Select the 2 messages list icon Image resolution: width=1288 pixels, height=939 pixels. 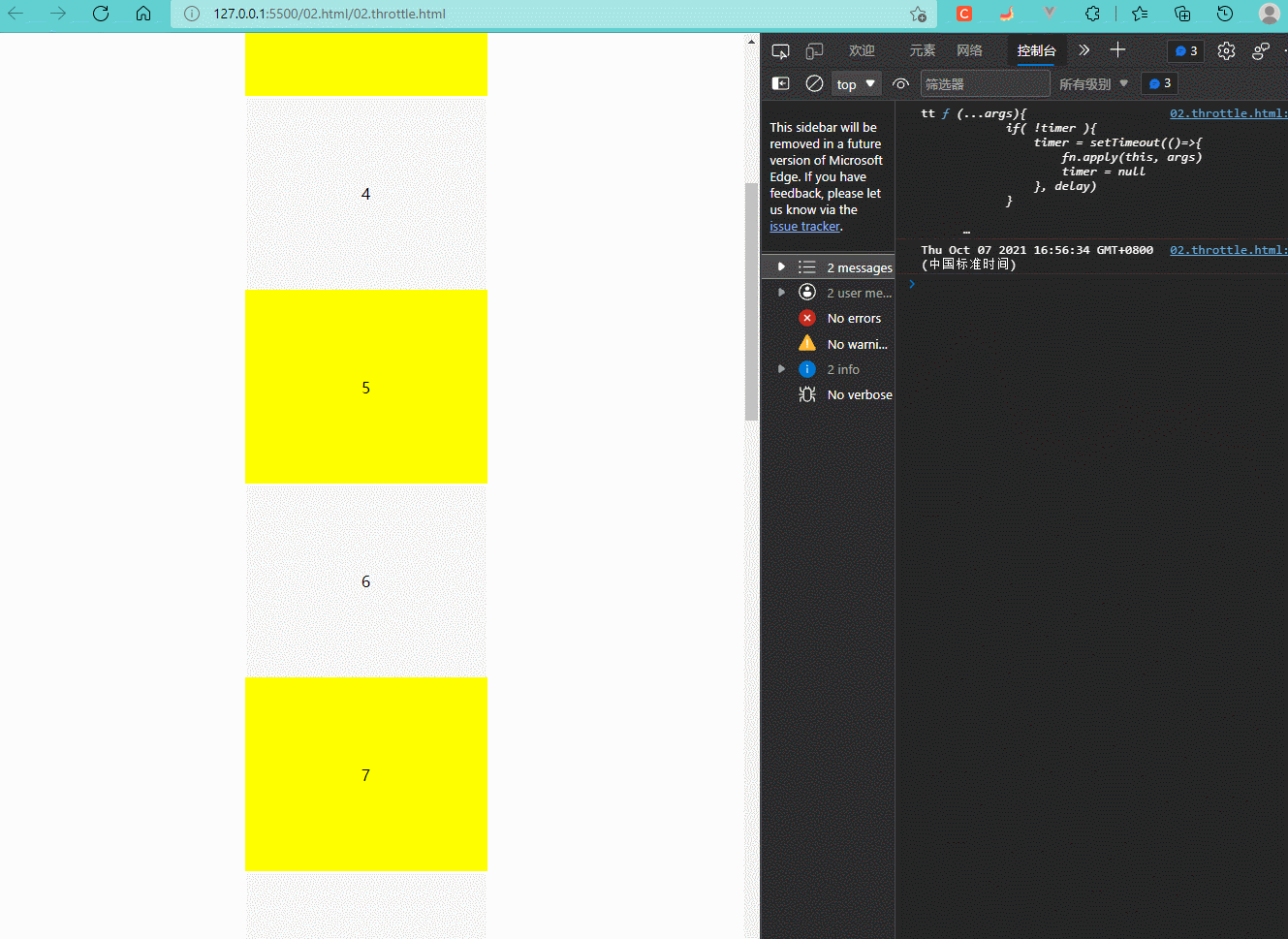point(806,266)
